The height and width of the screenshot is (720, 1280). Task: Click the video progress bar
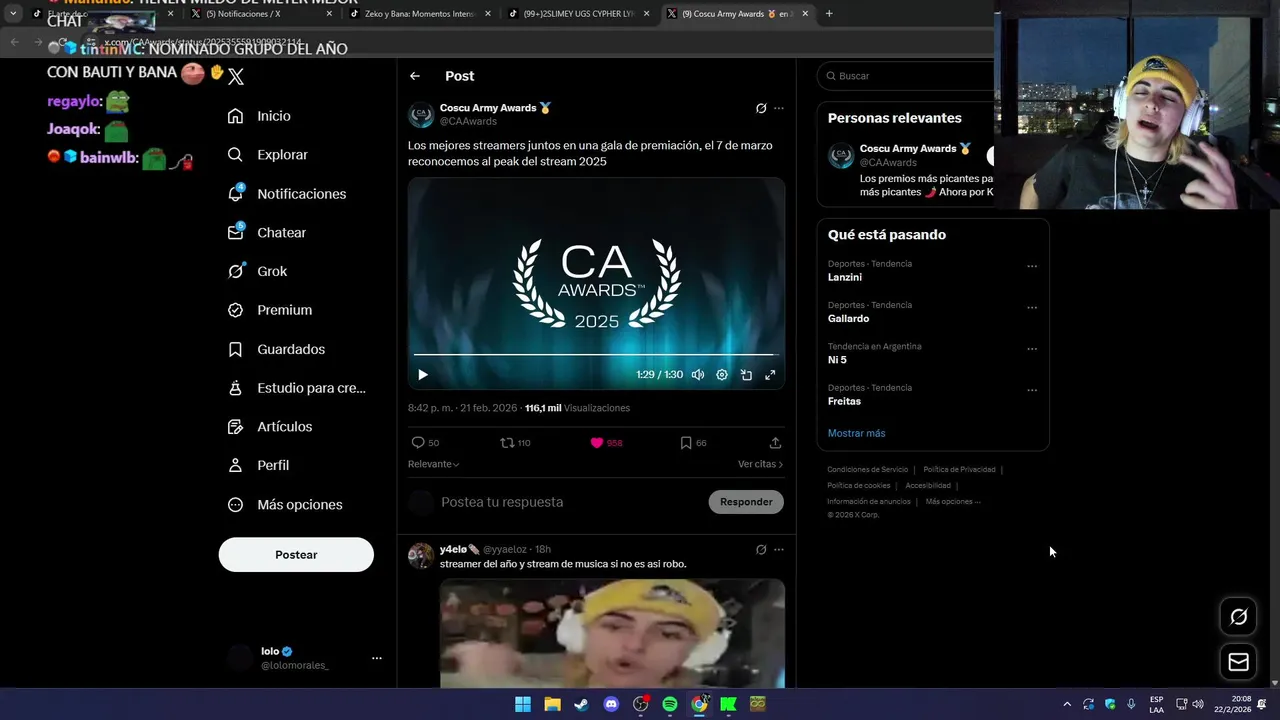tap(596, 355)
